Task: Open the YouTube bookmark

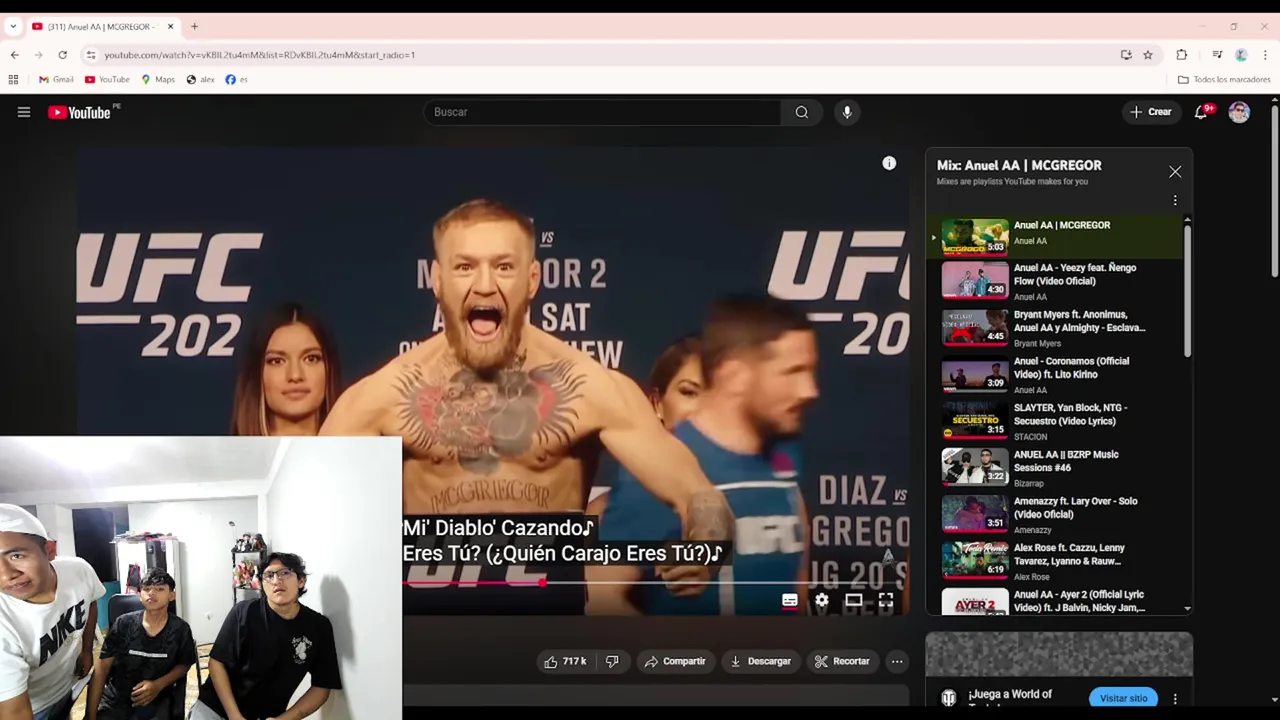Action: pyautogui.click(x=107, y=79)
